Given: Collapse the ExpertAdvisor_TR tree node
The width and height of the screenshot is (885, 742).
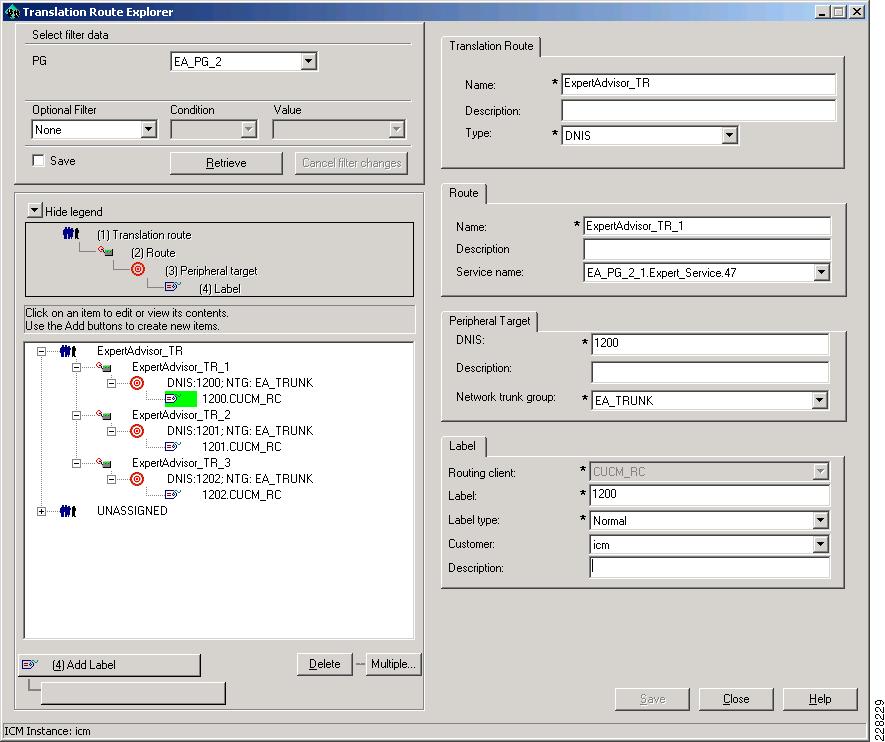Looking at the screenshot, I should 41,351.
